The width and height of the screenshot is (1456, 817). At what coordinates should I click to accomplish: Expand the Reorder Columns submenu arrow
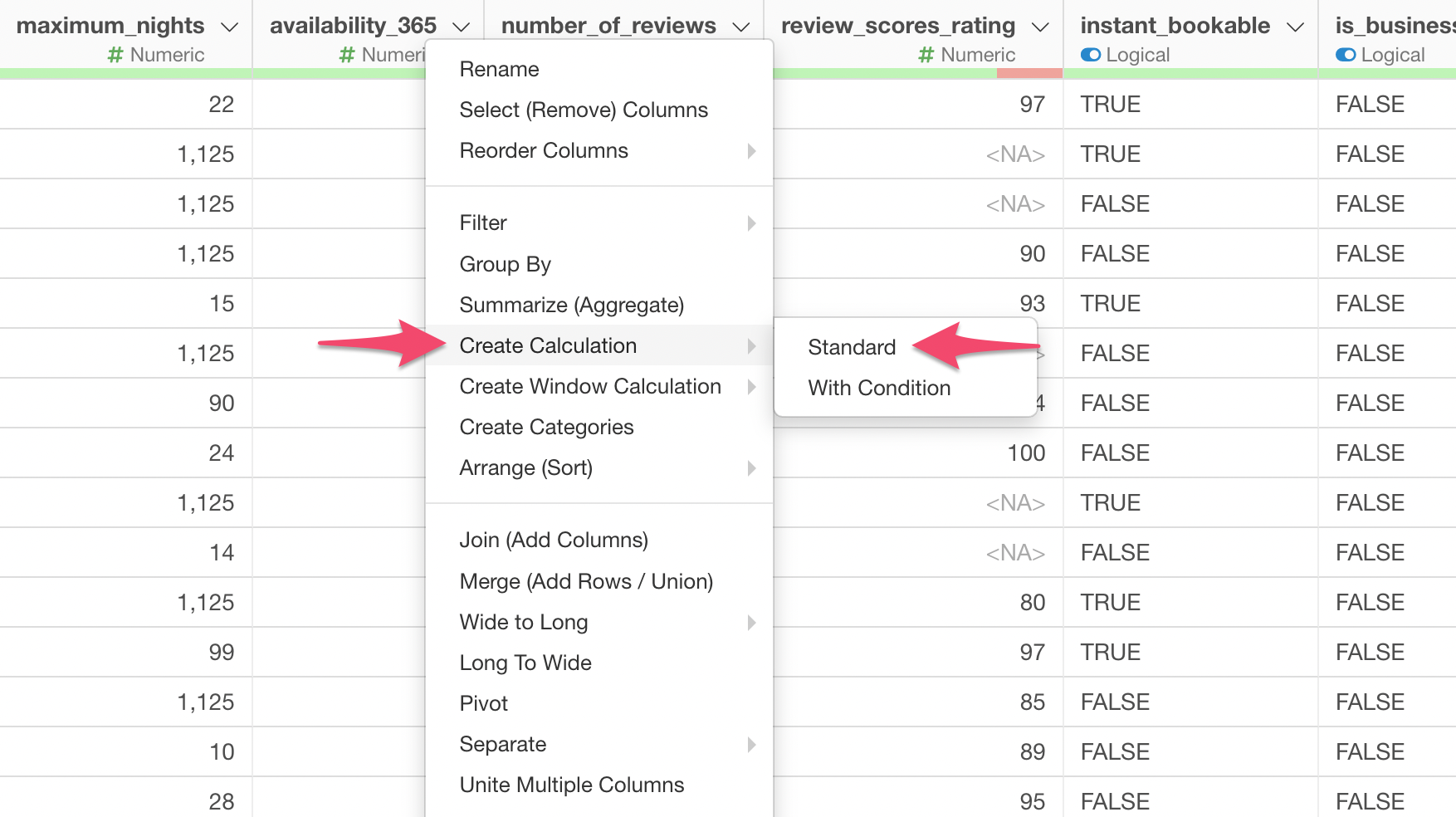752,151
